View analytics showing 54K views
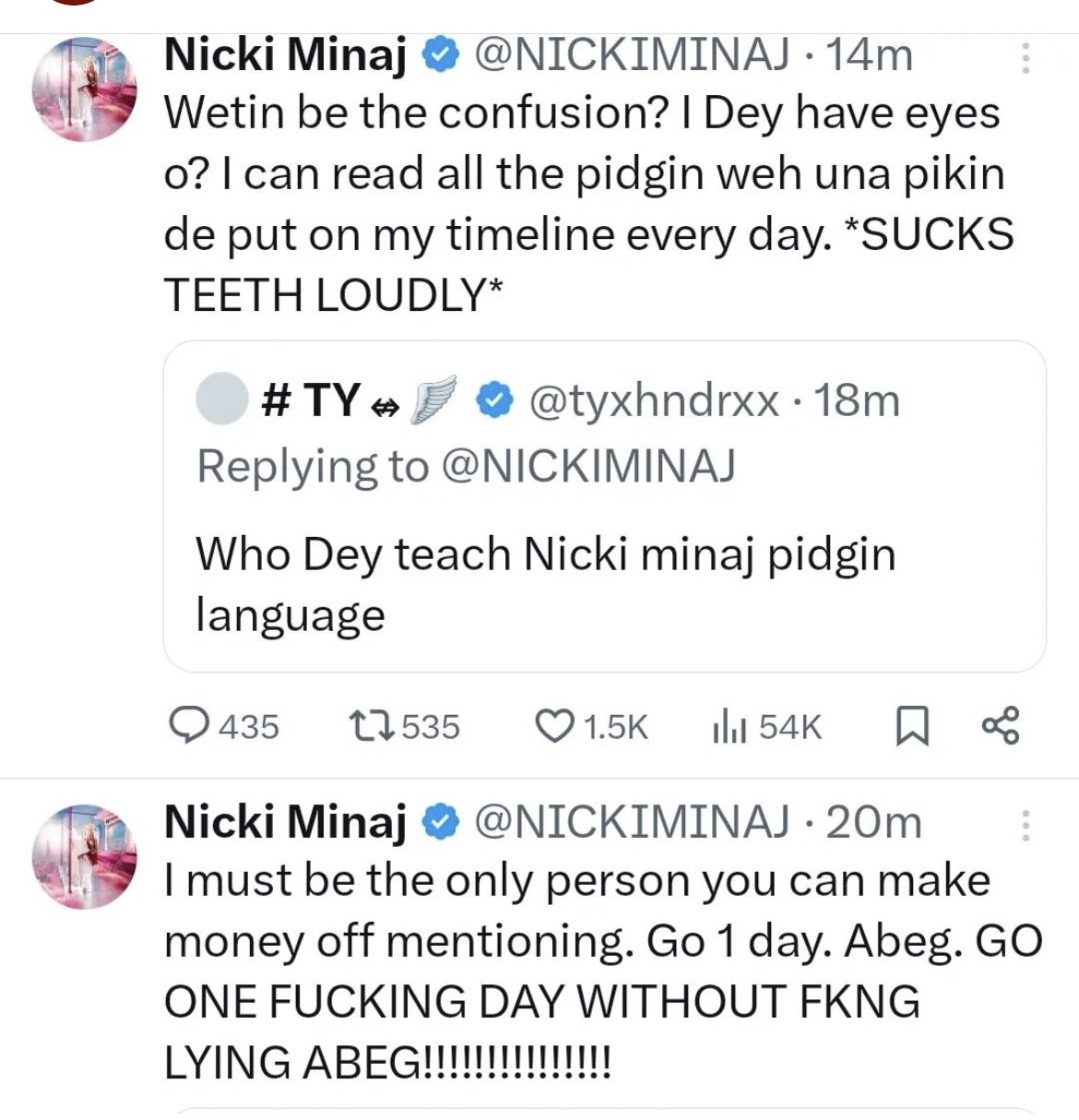 pyautogui.click(x=729, y=726)
